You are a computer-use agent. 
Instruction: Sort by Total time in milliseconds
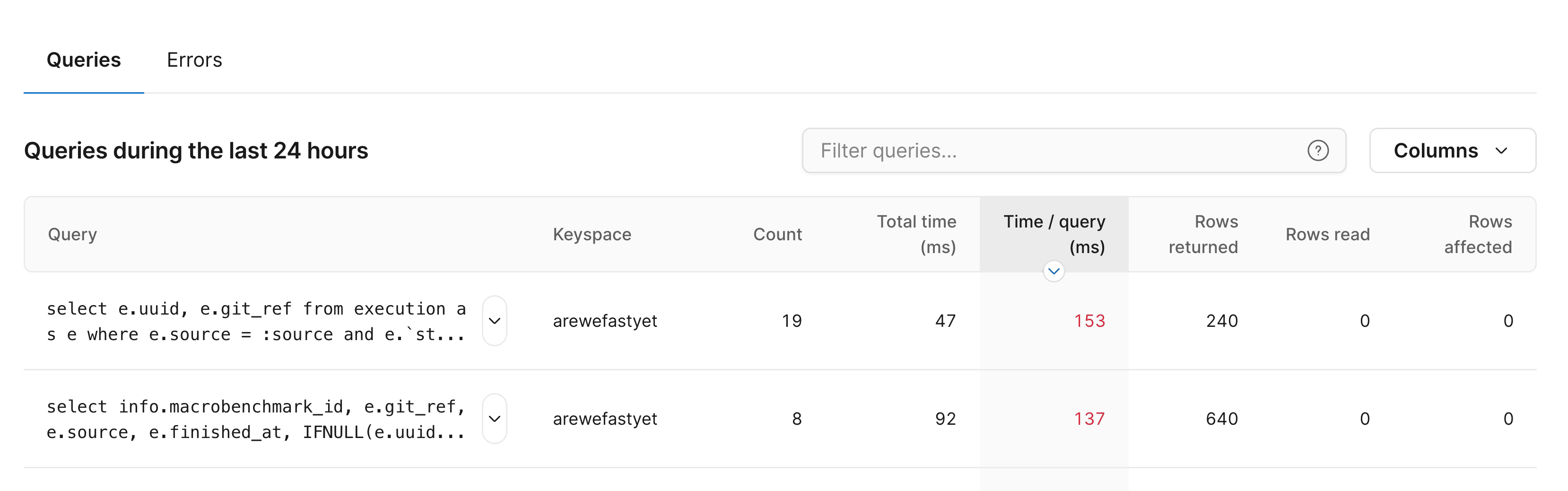tap(916, 234)
